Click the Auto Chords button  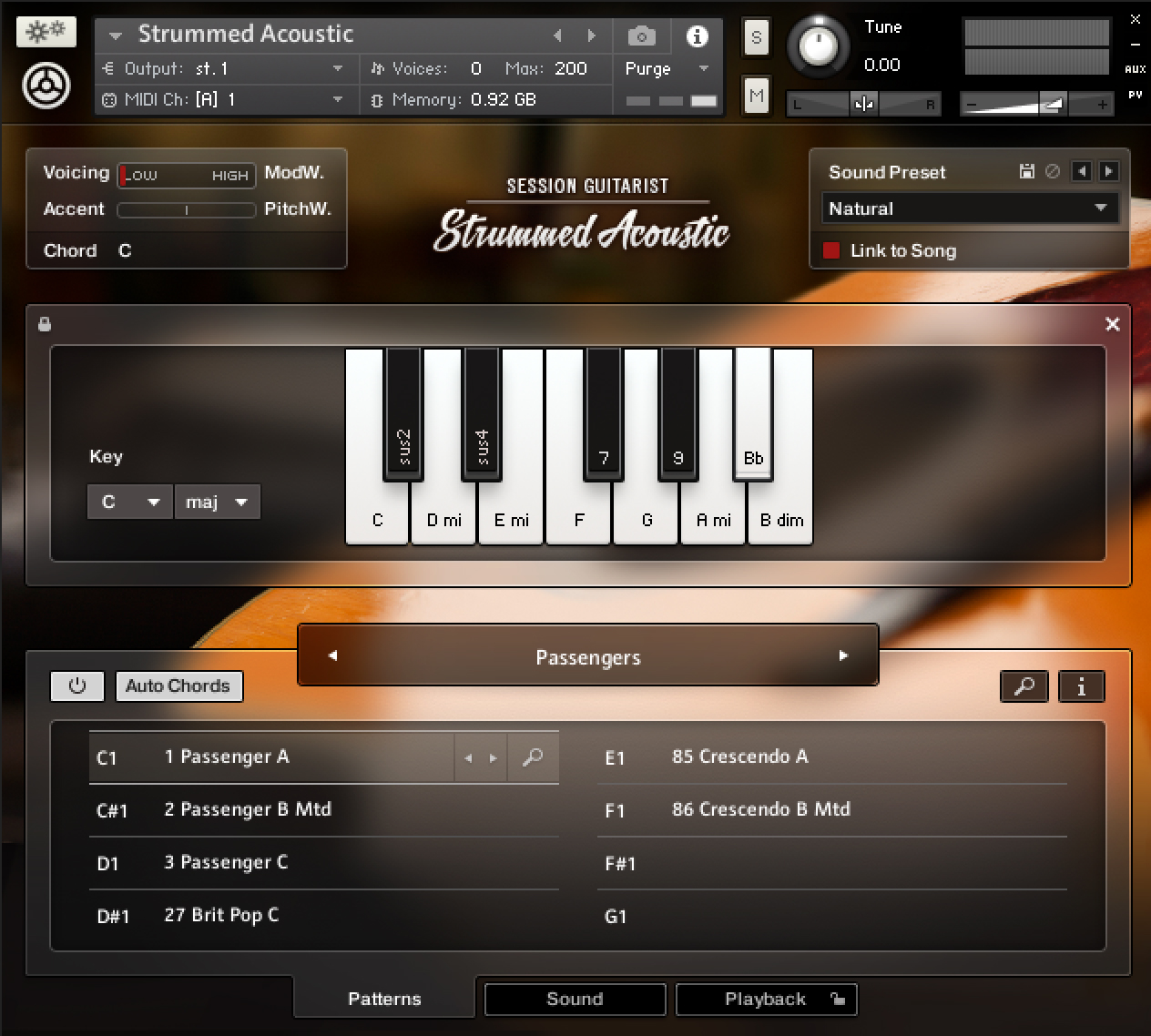point(178,686)
